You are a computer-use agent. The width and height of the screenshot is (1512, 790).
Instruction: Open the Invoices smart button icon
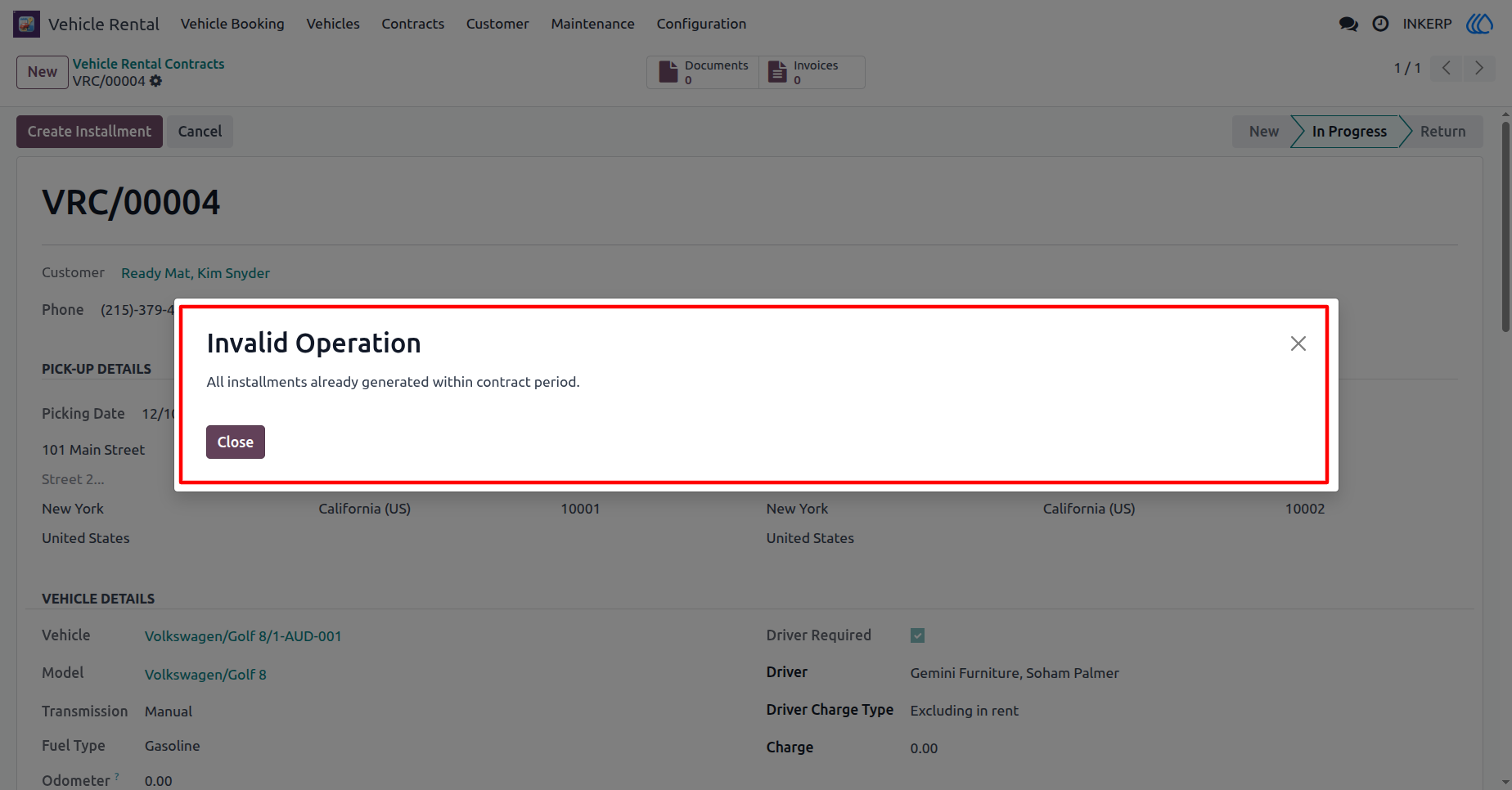click(777, 72)
